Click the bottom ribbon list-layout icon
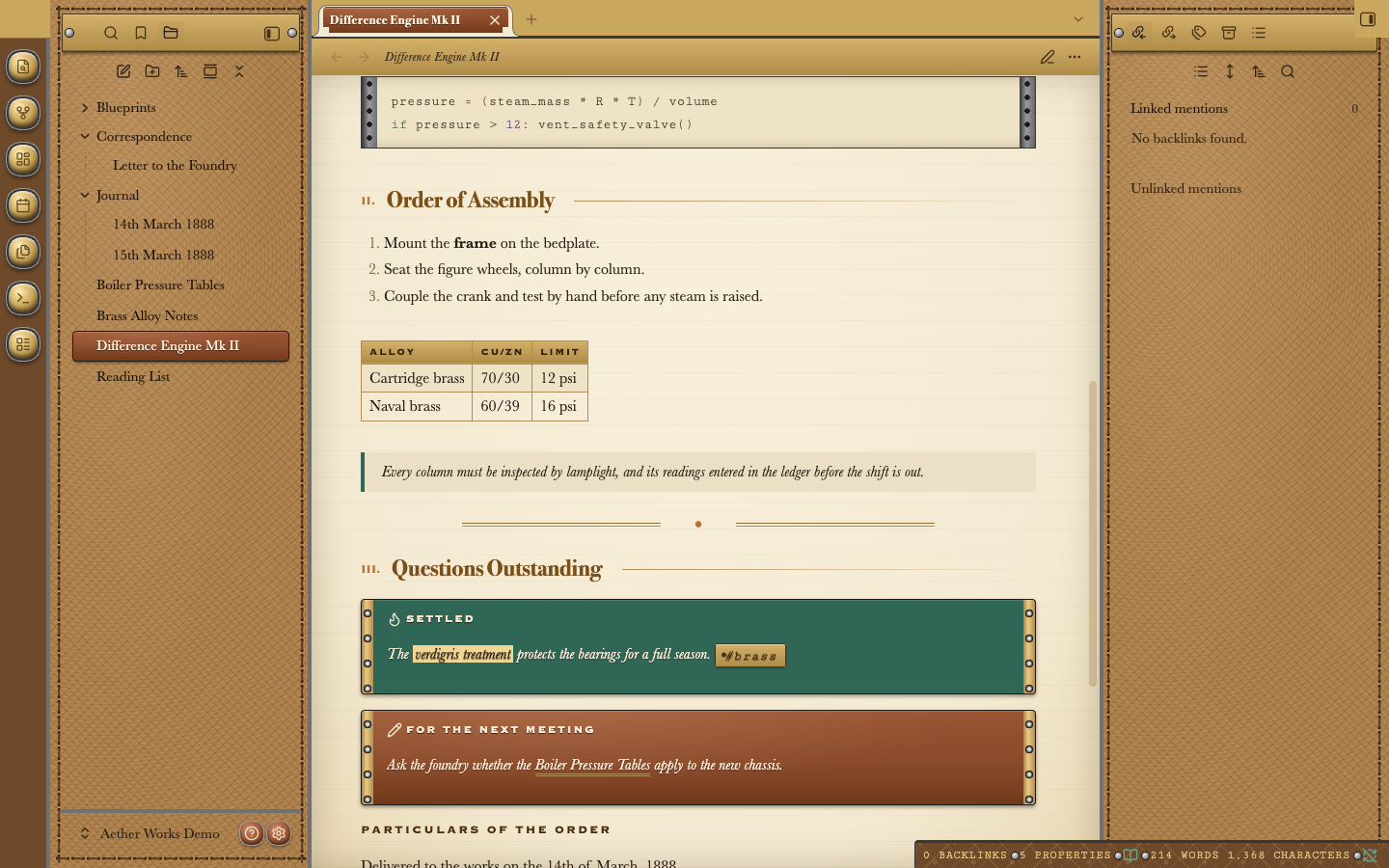This screenshot has width=1389, height=868. [x=23, y=344]
